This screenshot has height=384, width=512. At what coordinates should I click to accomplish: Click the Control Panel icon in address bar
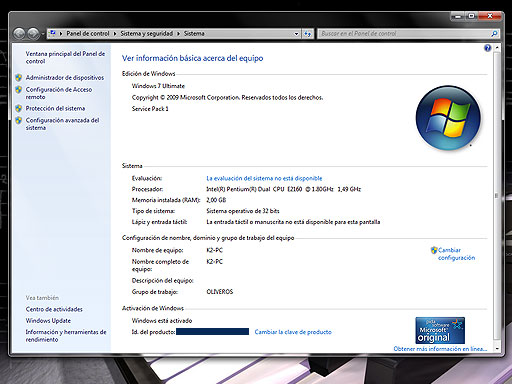click(52, 33)
